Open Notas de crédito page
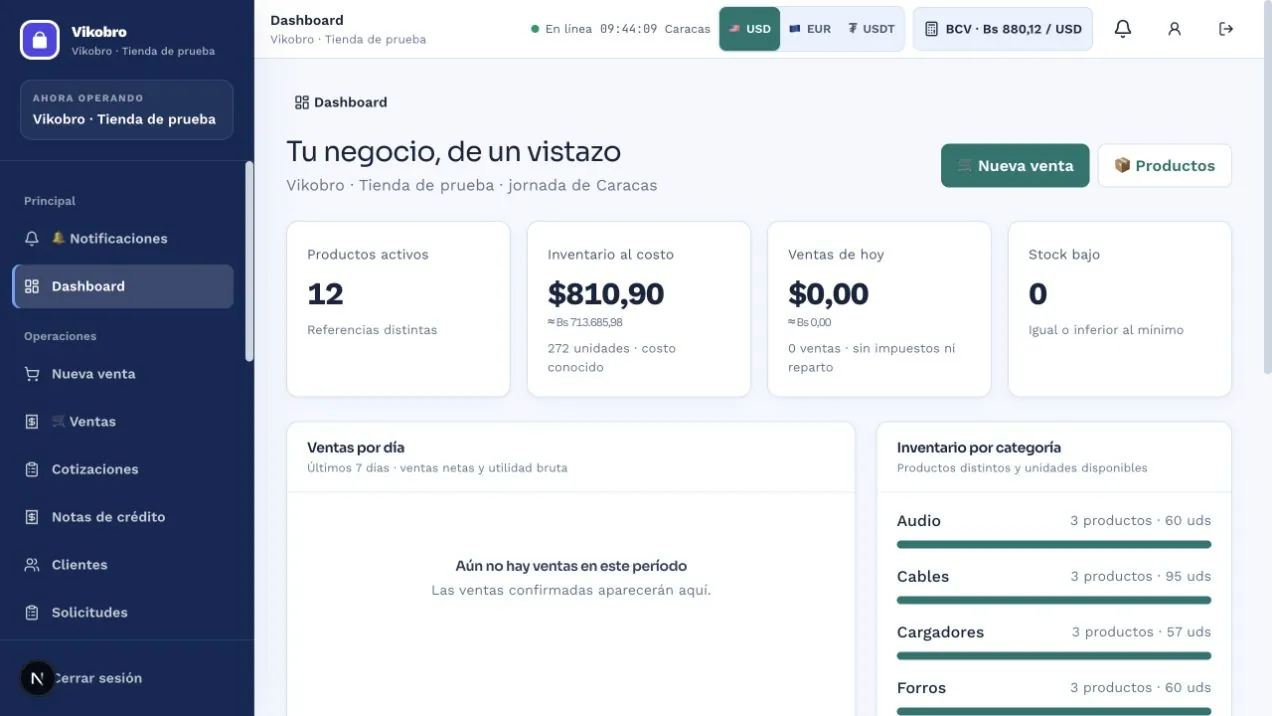 coord(123,517)
